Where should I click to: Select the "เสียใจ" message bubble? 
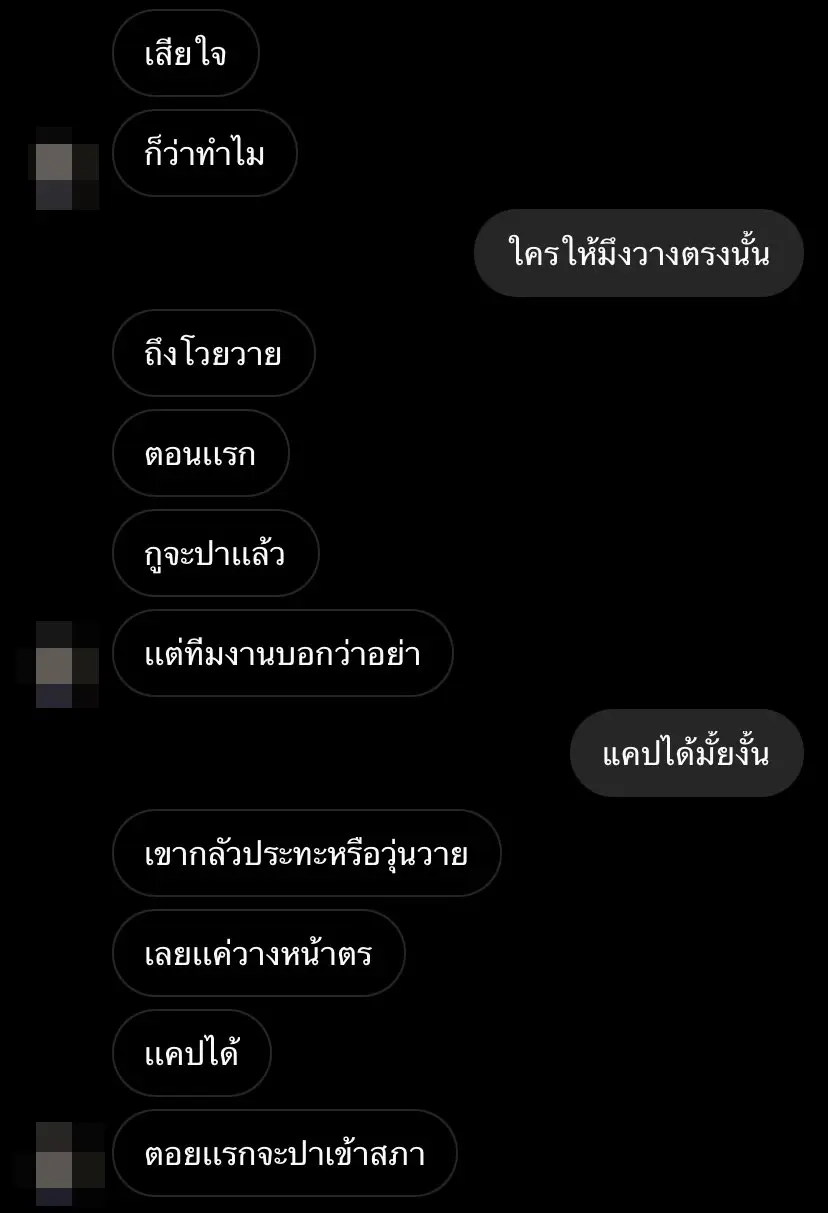coord(186,53)
